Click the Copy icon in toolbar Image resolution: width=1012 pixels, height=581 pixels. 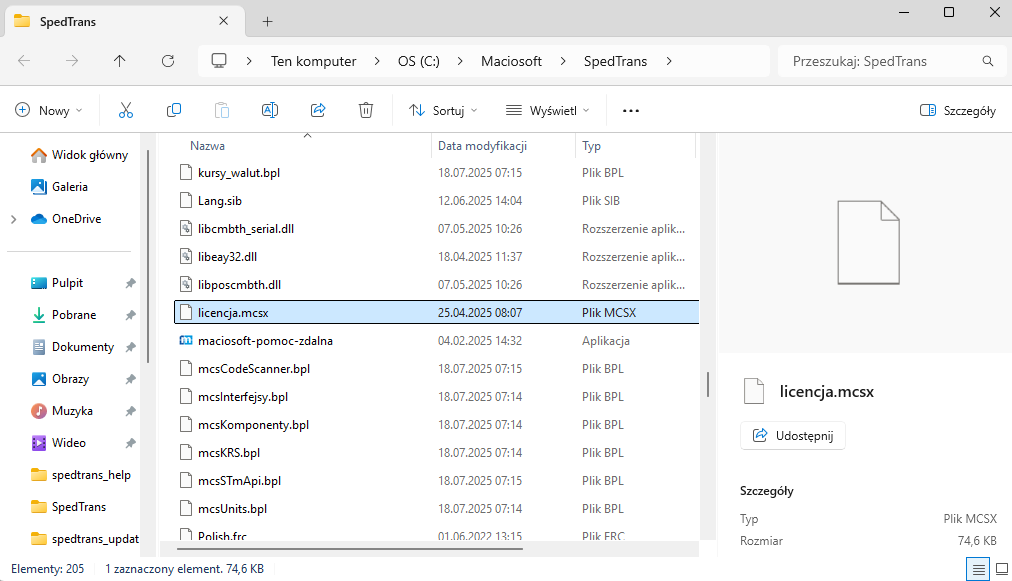pos(174,110)
